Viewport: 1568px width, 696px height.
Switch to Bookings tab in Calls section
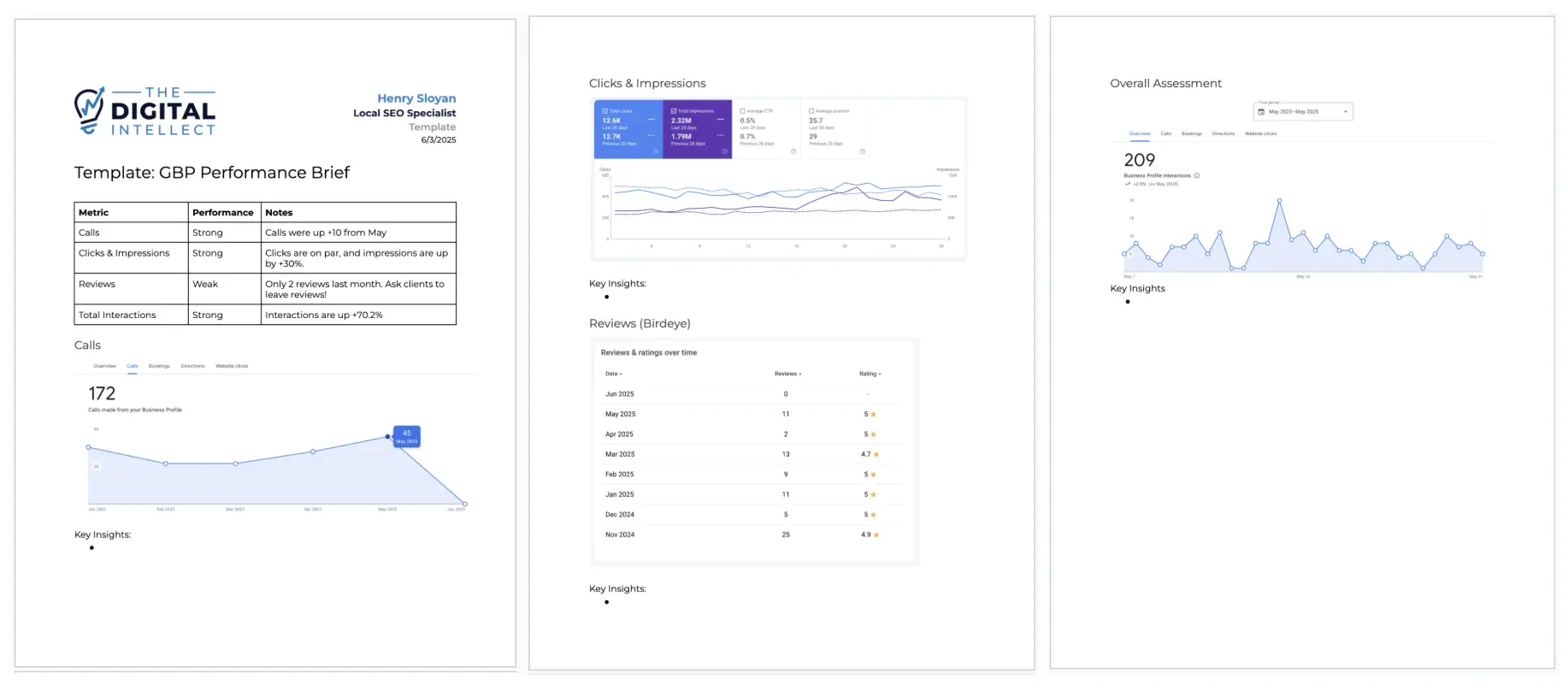pyautogui.click(x=159, y=366)
